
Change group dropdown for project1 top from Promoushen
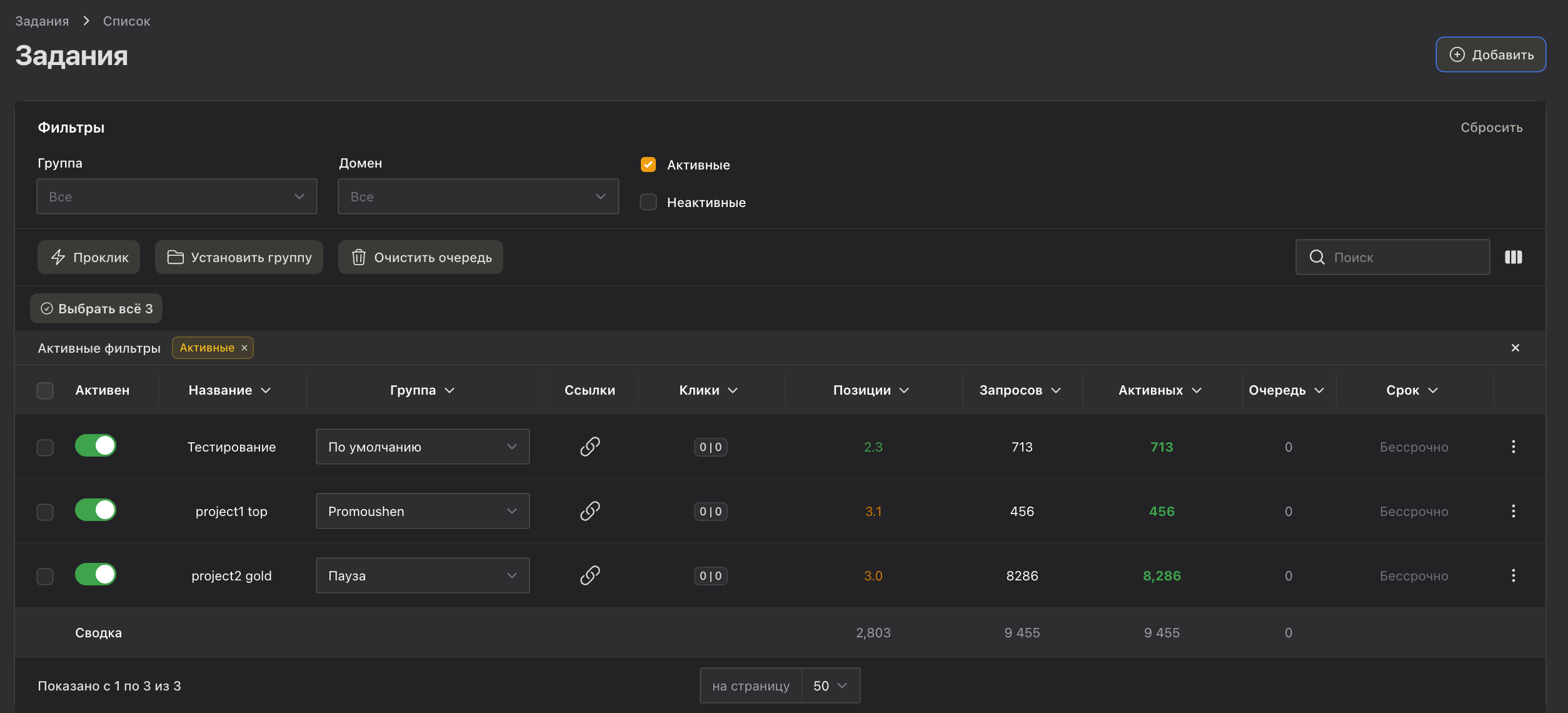[422, 511]
